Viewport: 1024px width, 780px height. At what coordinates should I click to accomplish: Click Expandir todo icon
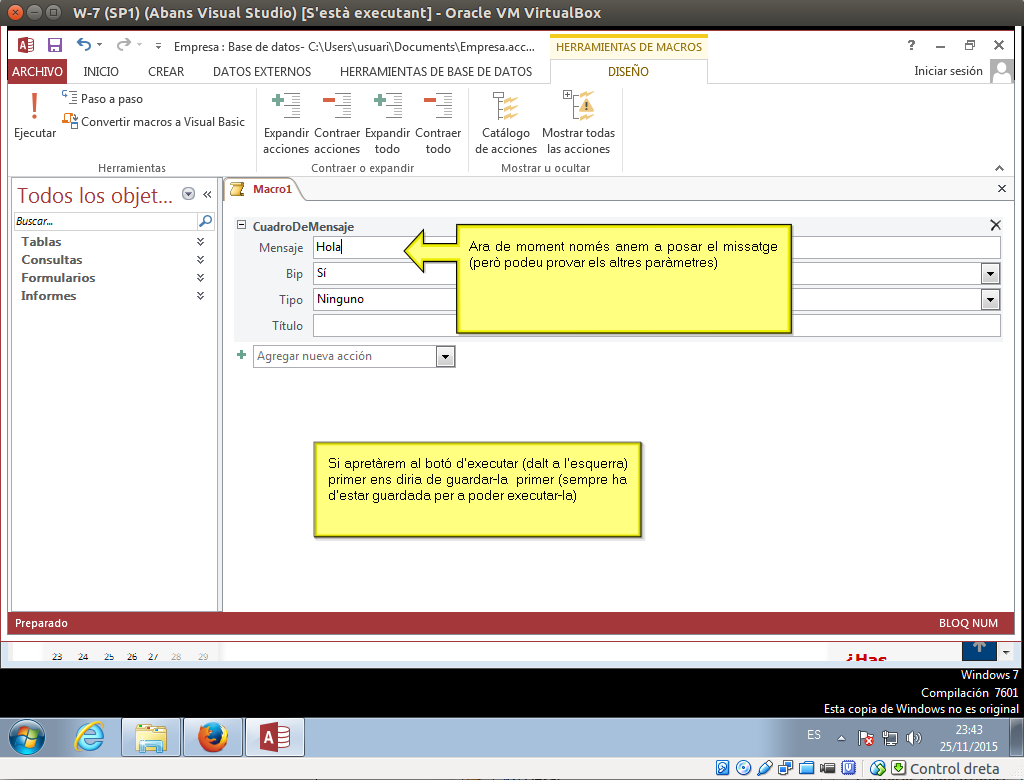(387, 123)
